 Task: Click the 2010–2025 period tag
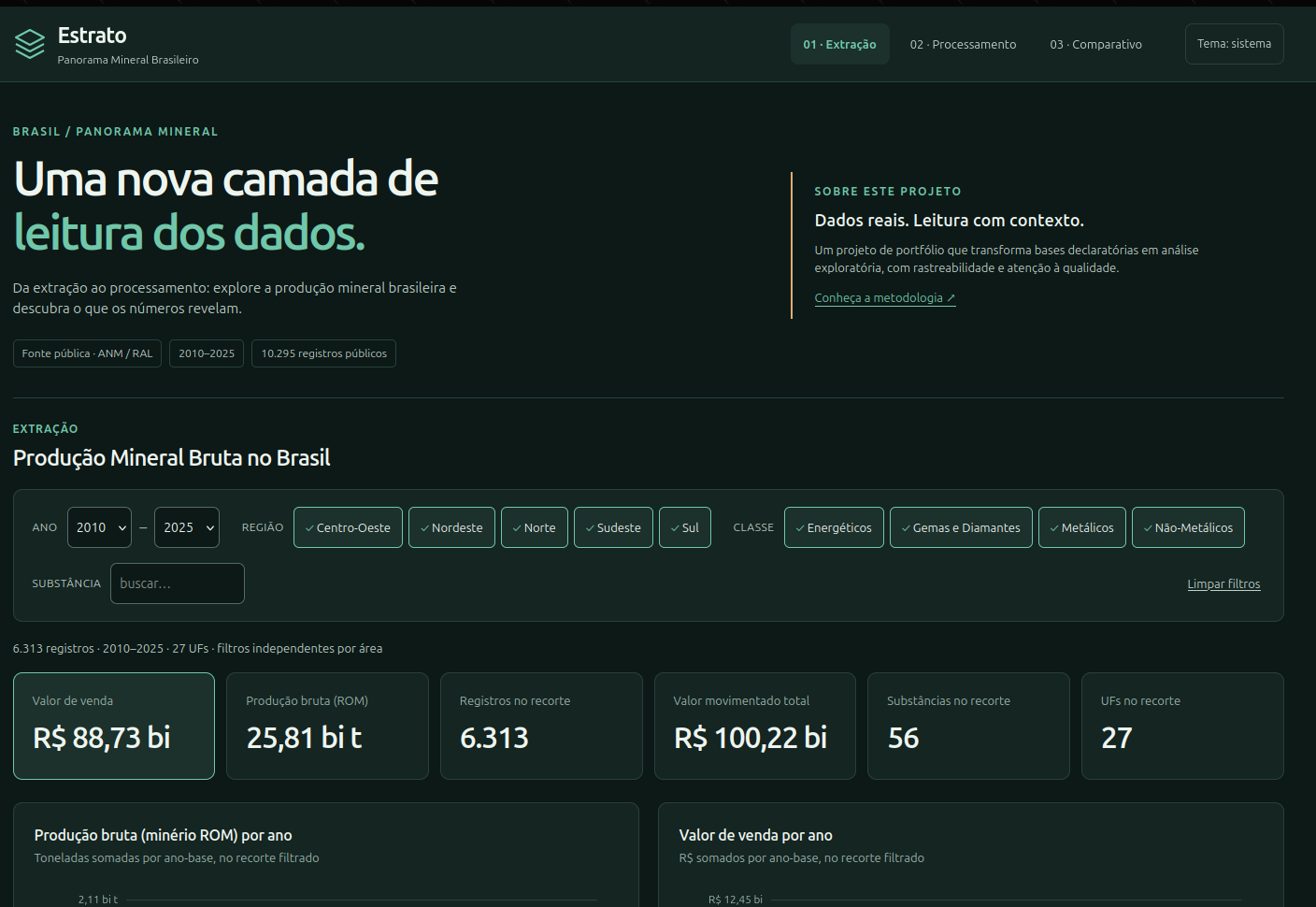pyautogui.click(x=207, y=353)
